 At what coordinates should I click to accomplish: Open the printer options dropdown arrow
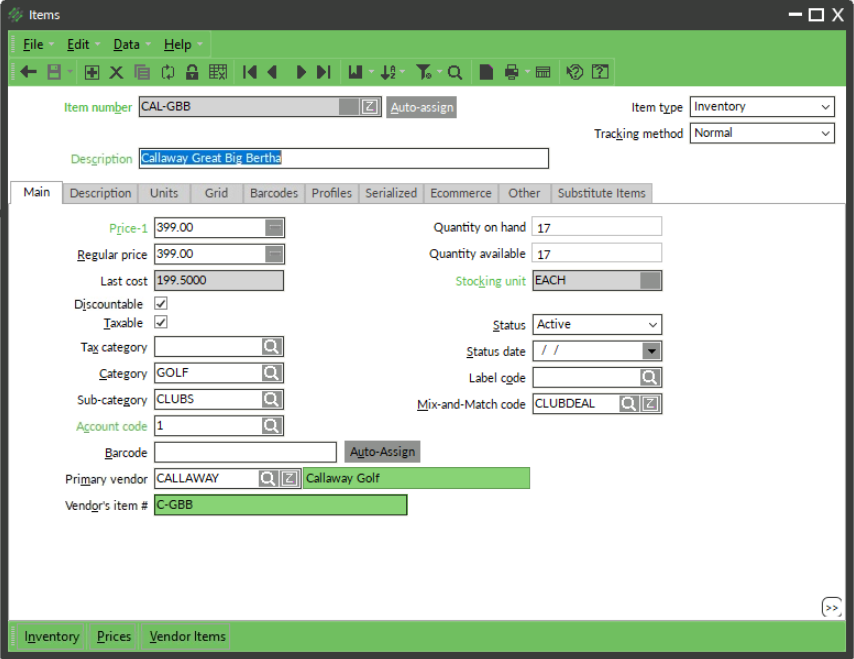point(527,72)
